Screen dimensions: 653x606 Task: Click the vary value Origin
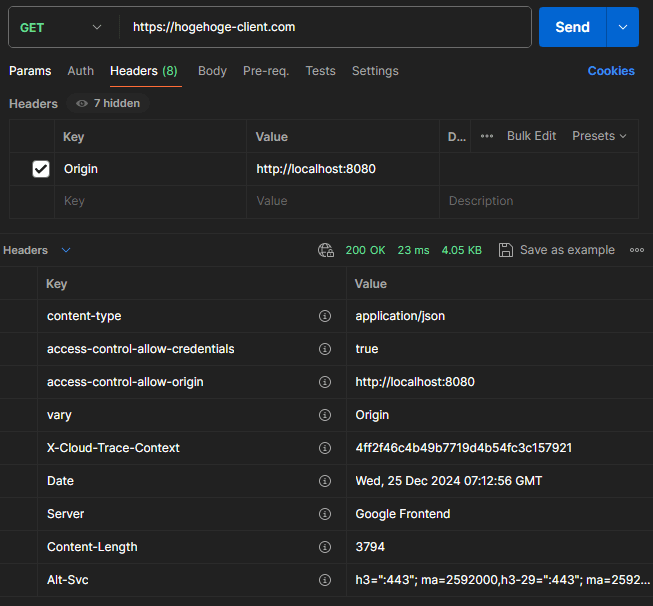372,415
